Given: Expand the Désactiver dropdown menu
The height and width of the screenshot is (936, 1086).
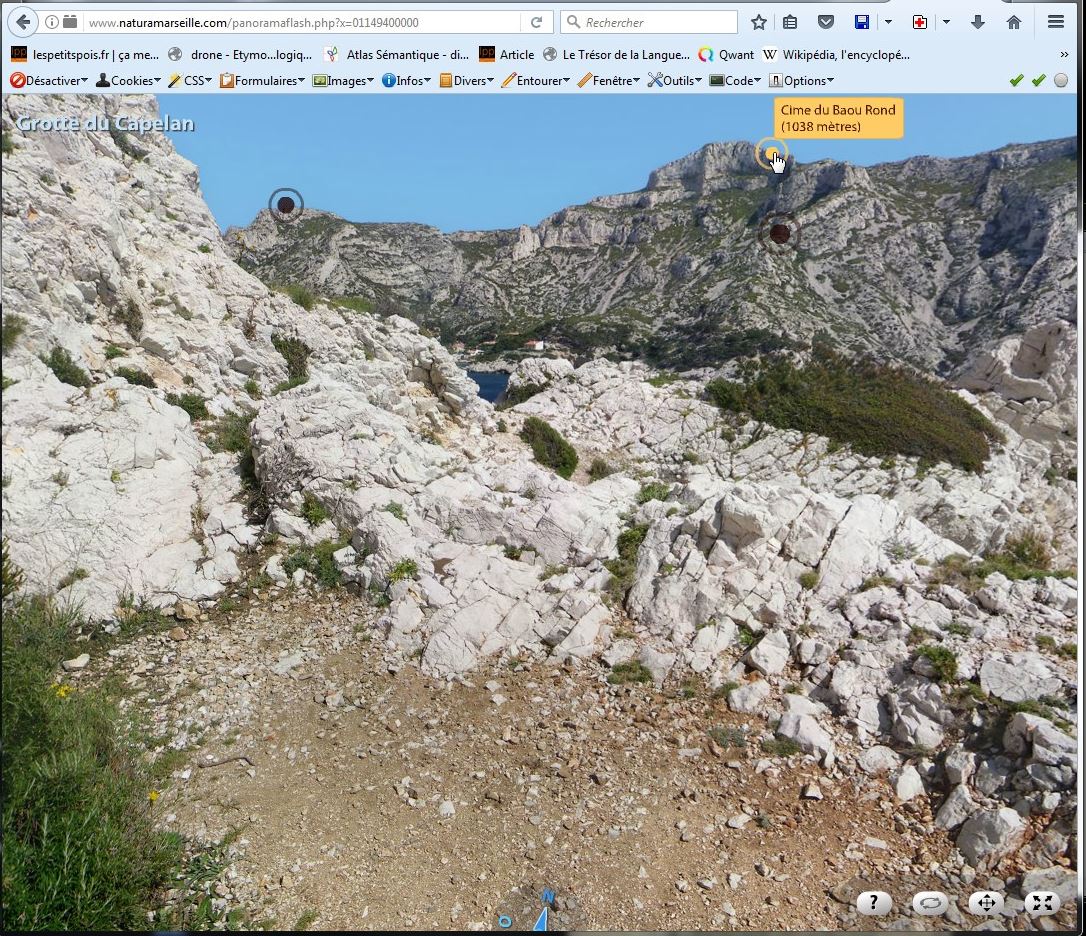Looking at the screenshot, I should (x=49, y=80).
